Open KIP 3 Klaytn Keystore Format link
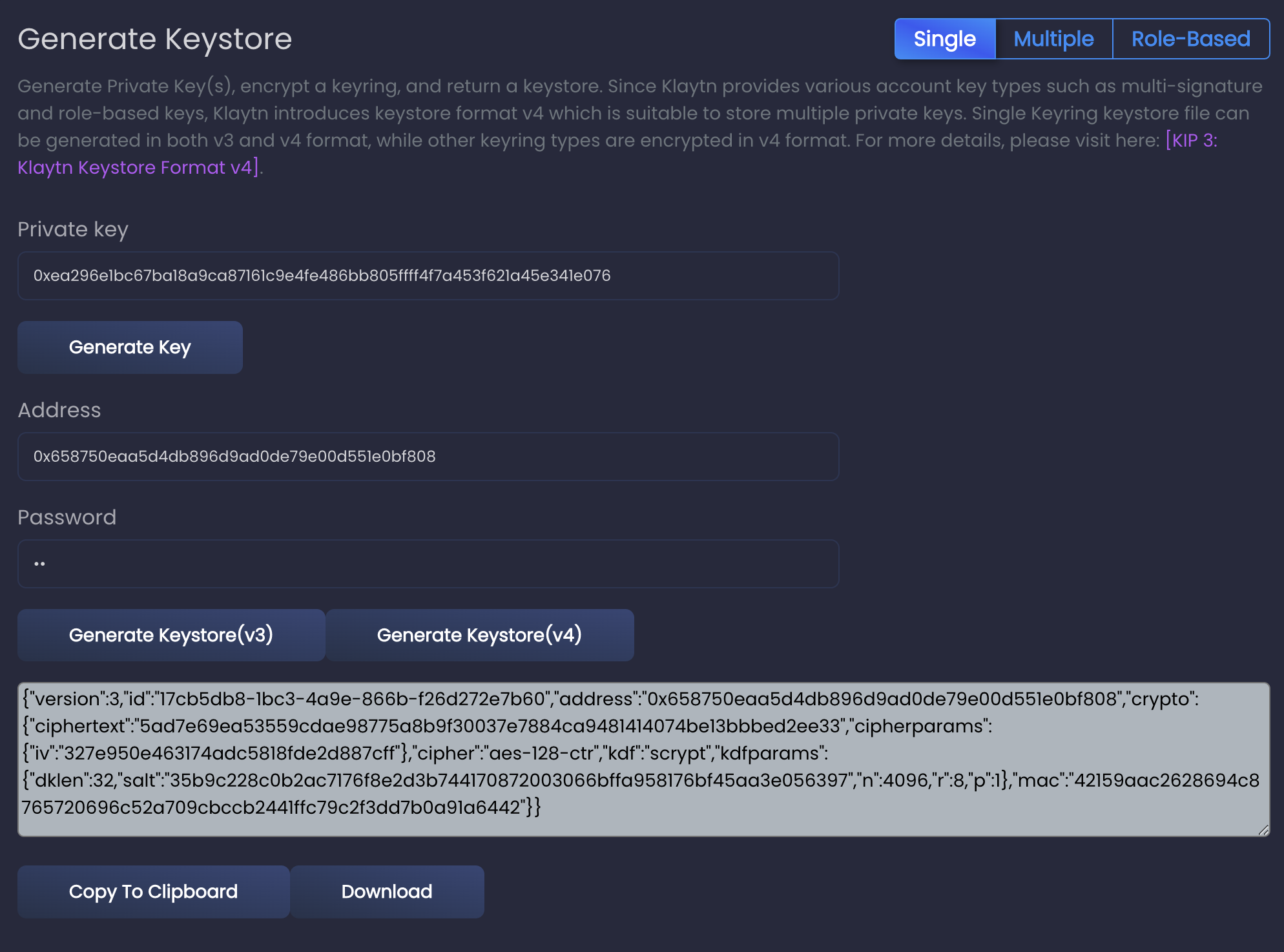This screenshot has height=952, width=1284. 1191,140
